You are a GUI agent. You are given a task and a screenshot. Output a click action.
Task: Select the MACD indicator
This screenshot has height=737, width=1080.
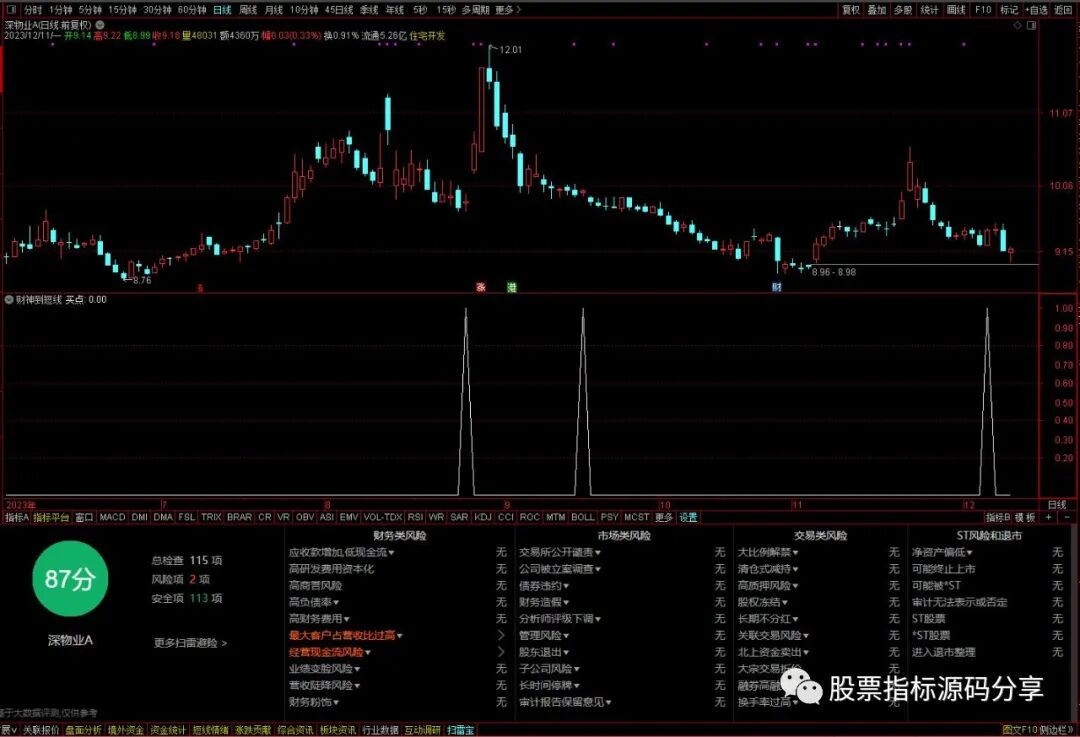click(112, 517)
